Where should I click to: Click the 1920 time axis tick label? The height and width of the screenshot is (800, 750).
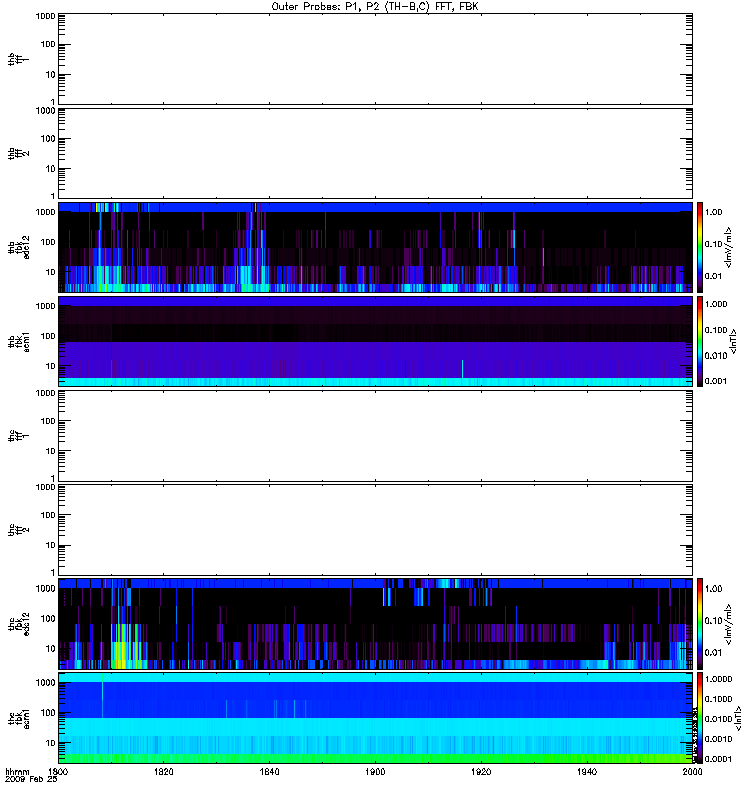click(481, 771)
